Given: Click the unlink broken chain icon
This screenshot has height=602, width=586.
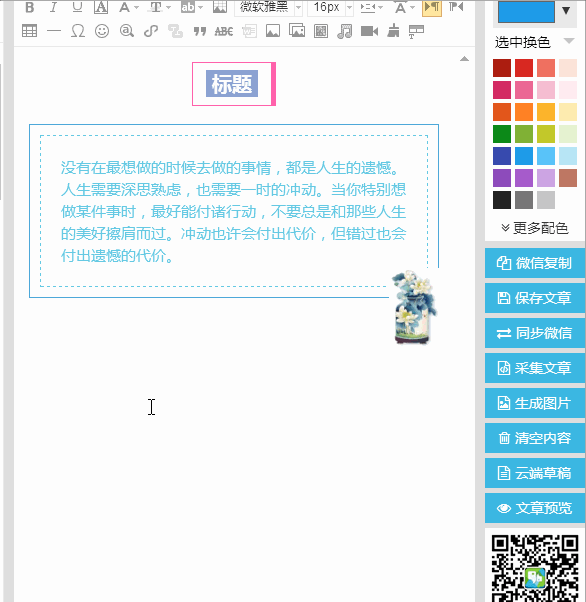Looking at the screenshot, I should [175, 31].
